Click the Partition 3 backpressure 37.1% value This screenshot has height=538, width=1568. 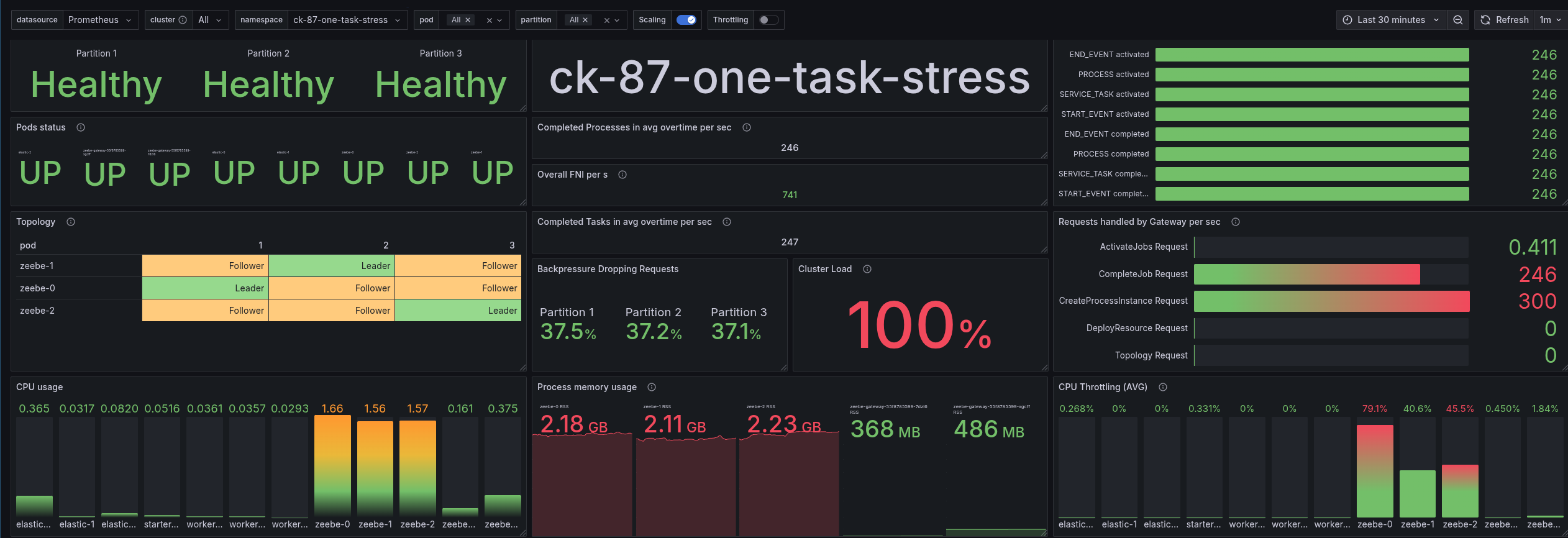pos(736,332)
